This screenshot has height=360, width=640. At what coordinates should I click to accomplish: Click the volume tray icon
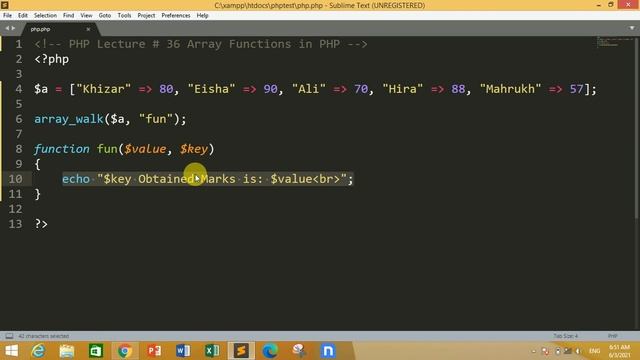click(x=578, y=351)
